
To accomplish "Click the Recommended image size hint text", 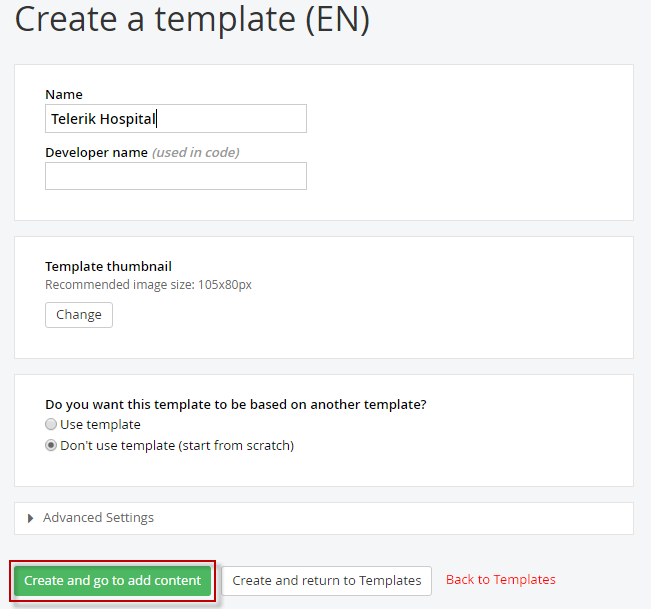I will tap(148, 285).
